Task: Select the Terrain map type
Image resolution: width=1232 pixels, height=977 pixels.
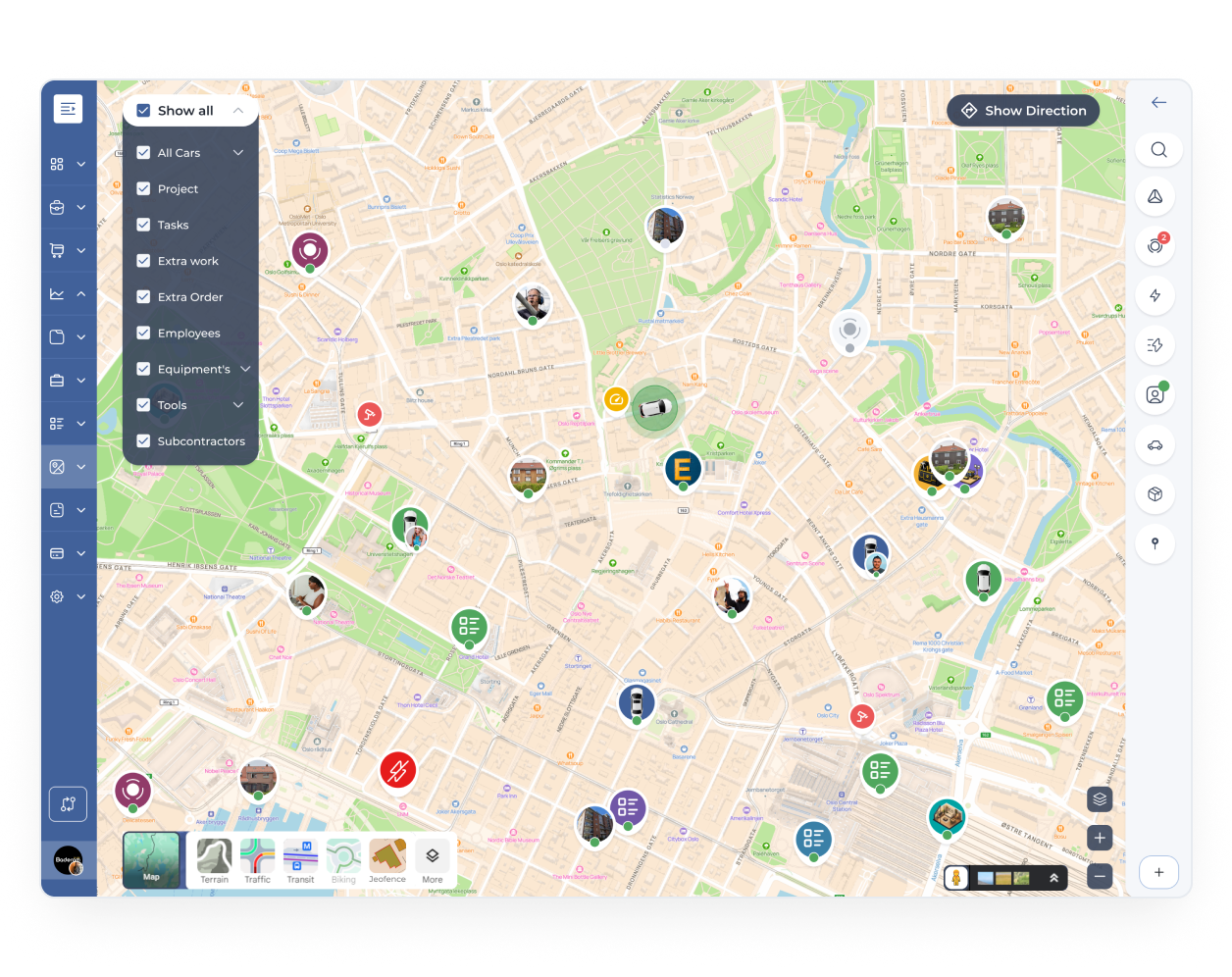Action: coord(214,862)
